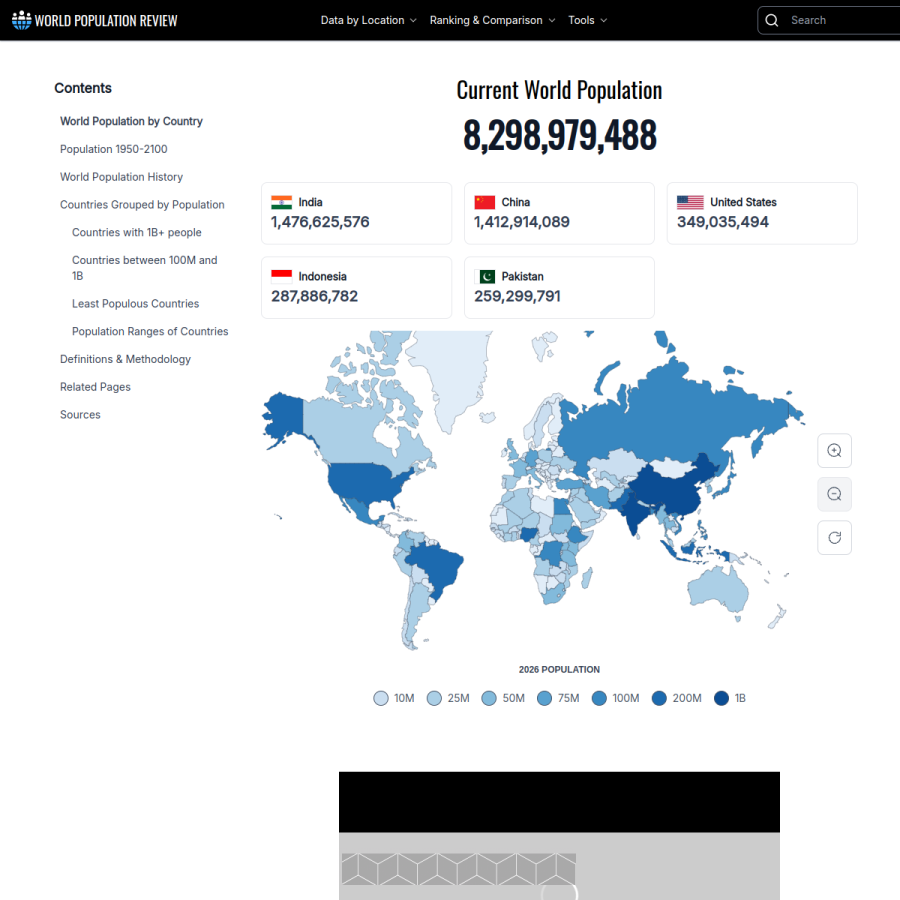Viewport: 900px width, 900px height.
Task: Open Population Ranges of Countries link
Action: click(150, 331)
